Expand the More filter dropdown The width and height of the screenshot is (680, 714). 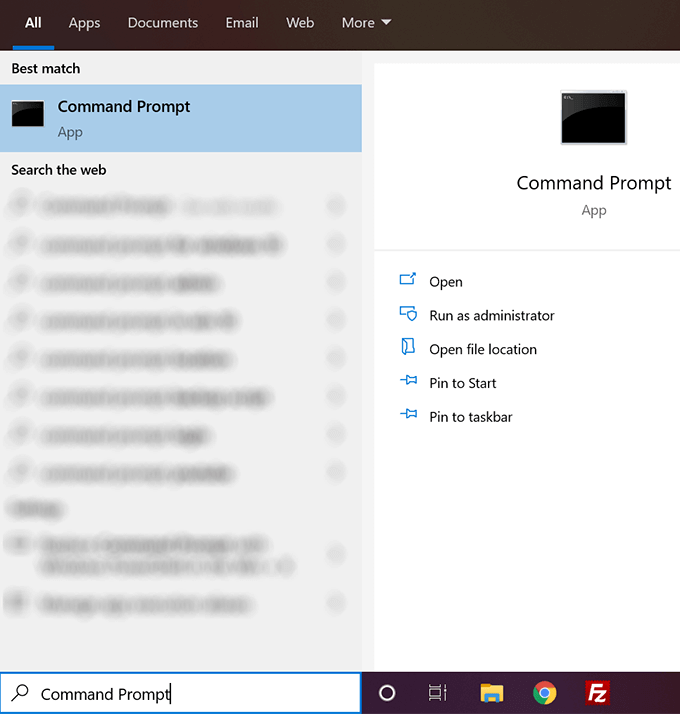pyautogui.click(x=366, y=23)
